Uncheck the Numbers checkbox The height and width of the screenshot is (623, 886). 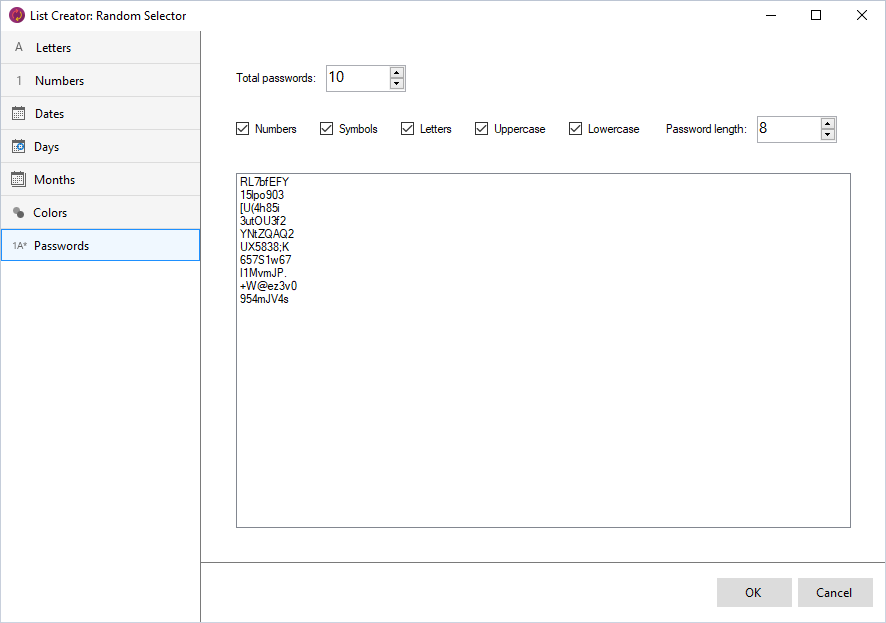242,129
